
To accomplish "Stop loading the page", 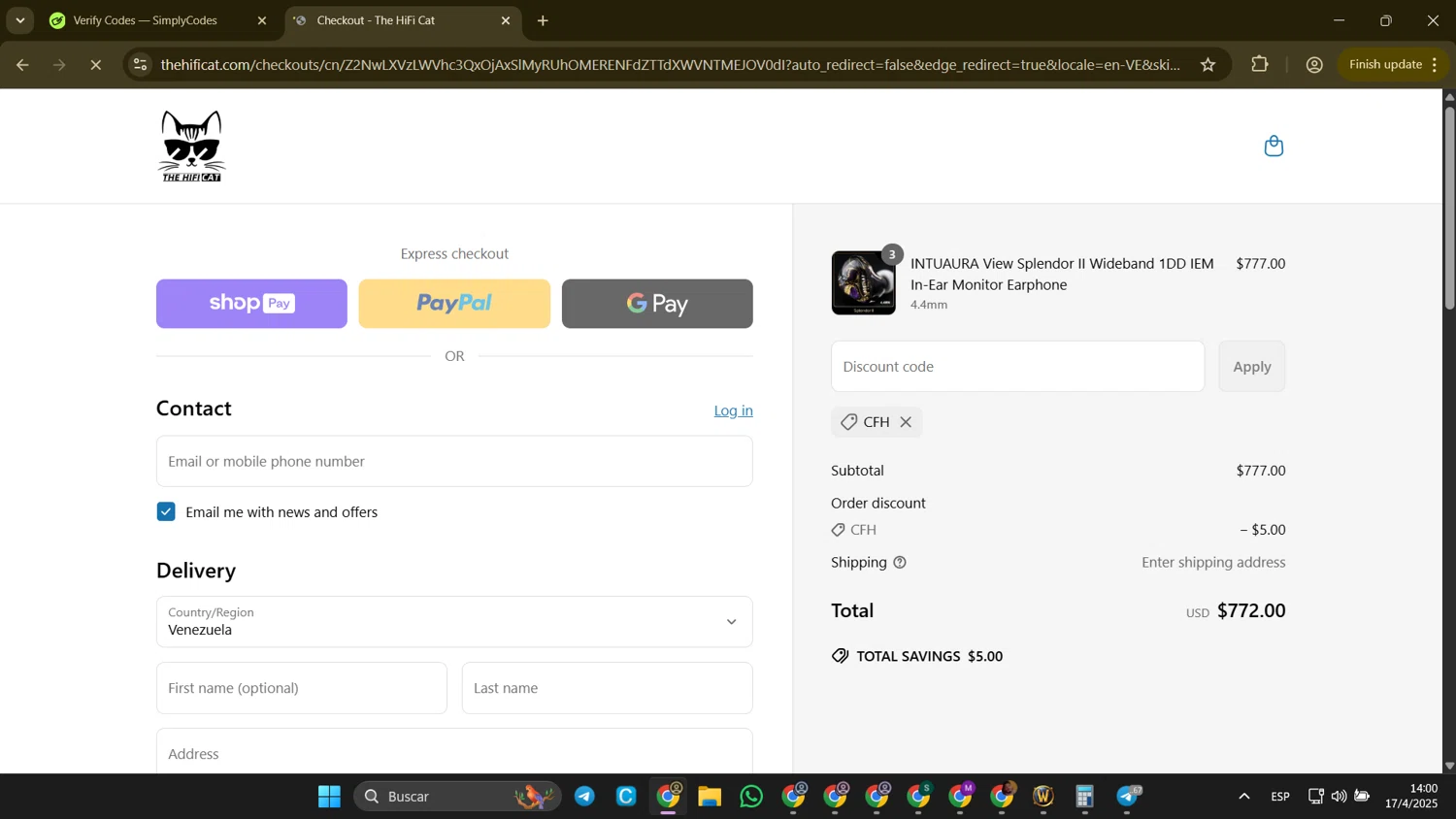I will coord(95,65).
